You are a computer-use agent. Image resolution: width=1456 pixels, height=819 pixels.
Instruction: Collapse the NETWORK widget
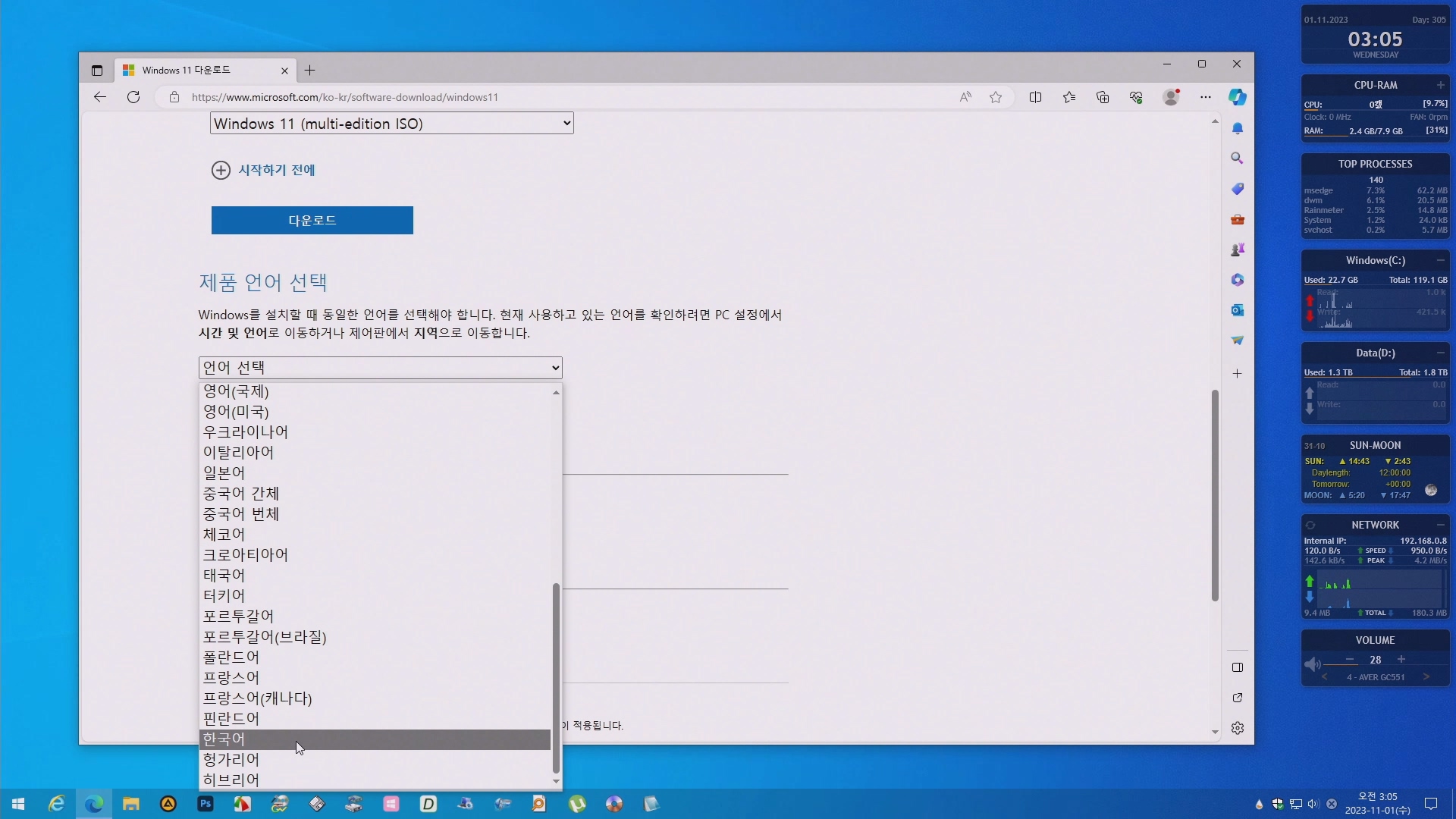tap(1440, 525)
